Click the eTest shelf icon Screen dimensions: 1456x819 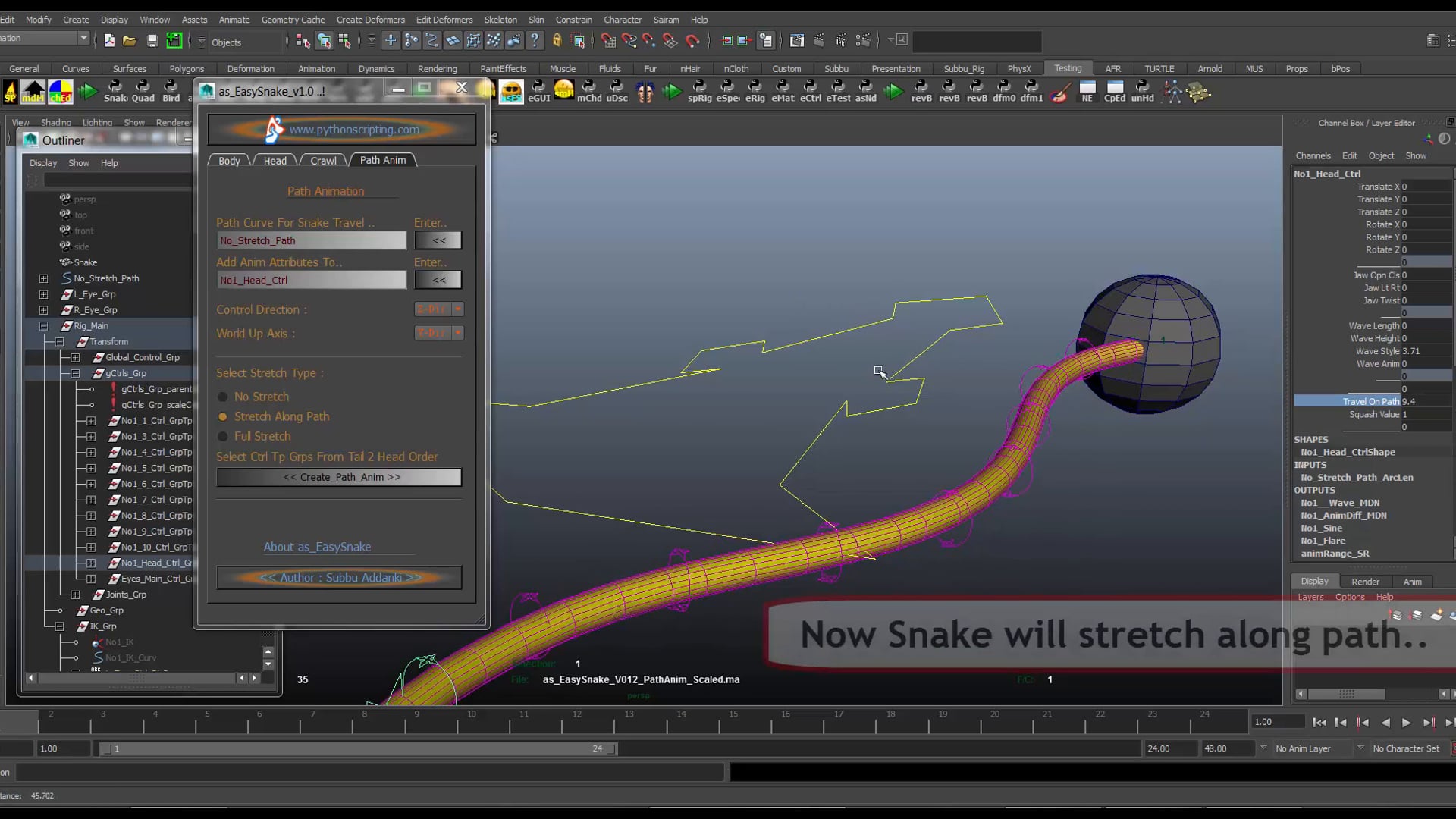click(838, 92)
